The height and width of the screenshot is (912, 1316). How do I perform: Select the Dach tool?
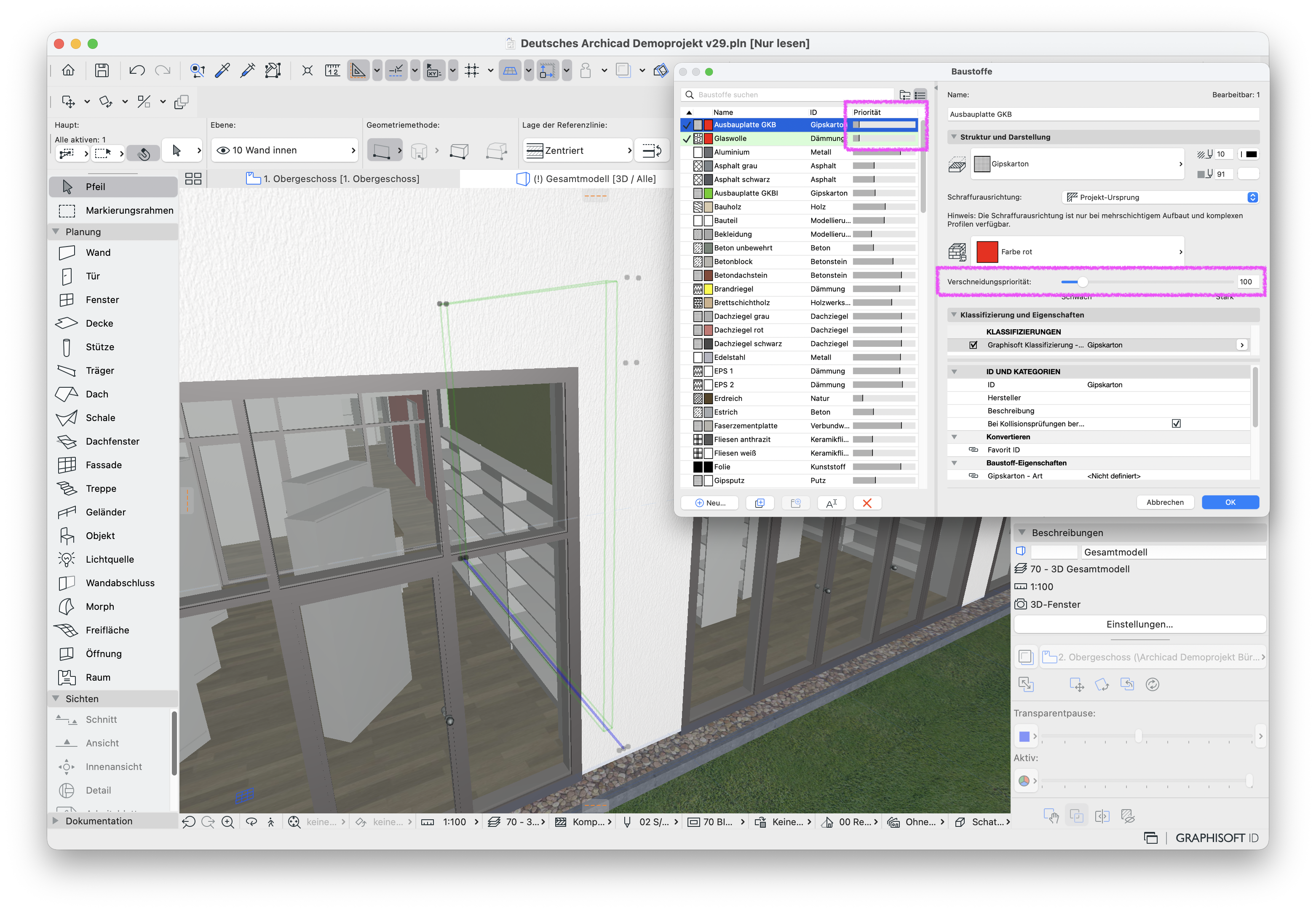113,394
